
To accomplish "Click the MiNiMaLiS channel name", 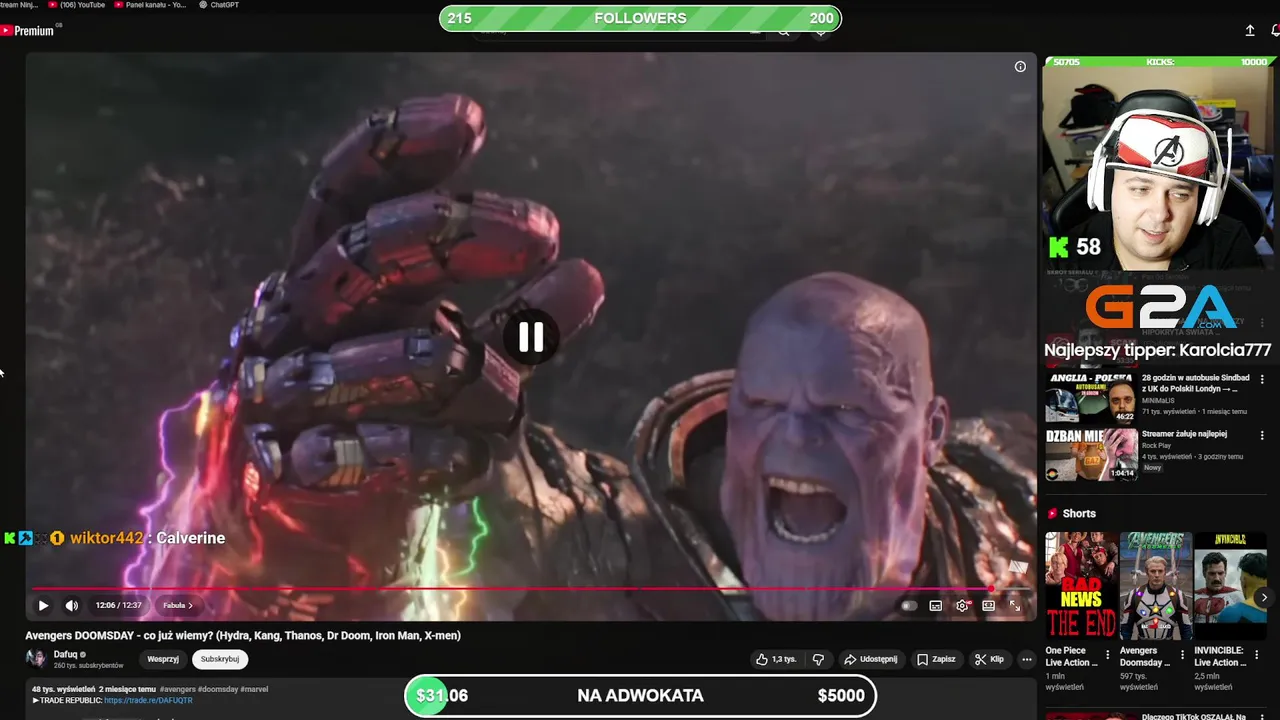I will pos(1157,402).
